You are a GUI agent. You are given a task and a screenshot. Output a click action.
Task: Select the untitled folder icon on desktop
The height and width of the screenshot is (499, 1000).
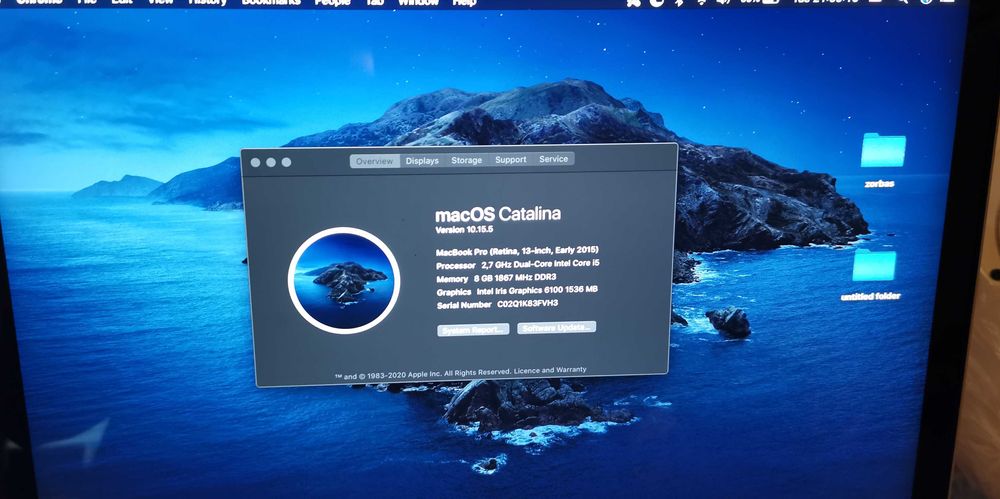tap(874, 265)
